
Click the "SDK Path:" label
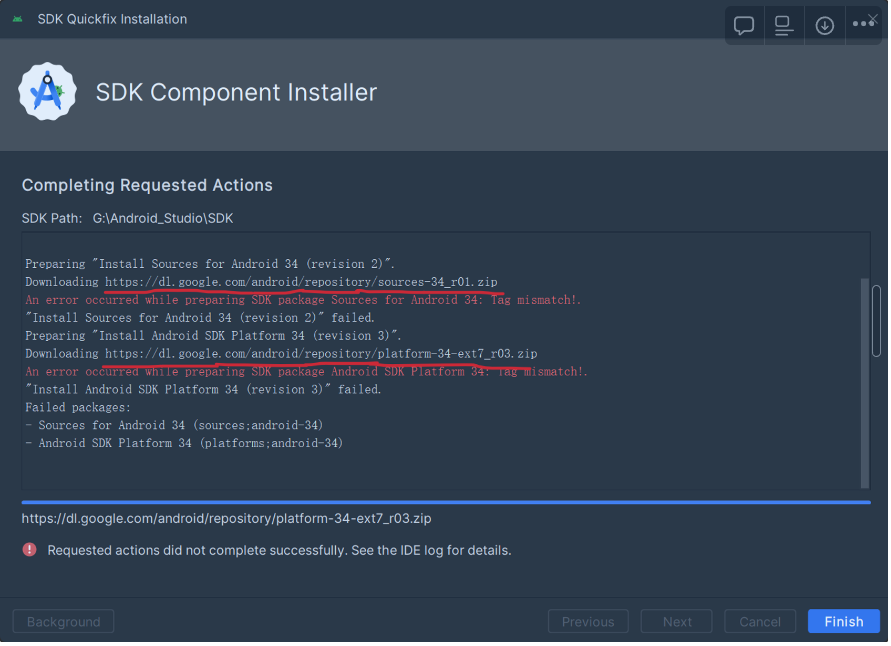[x=52, y=219]
